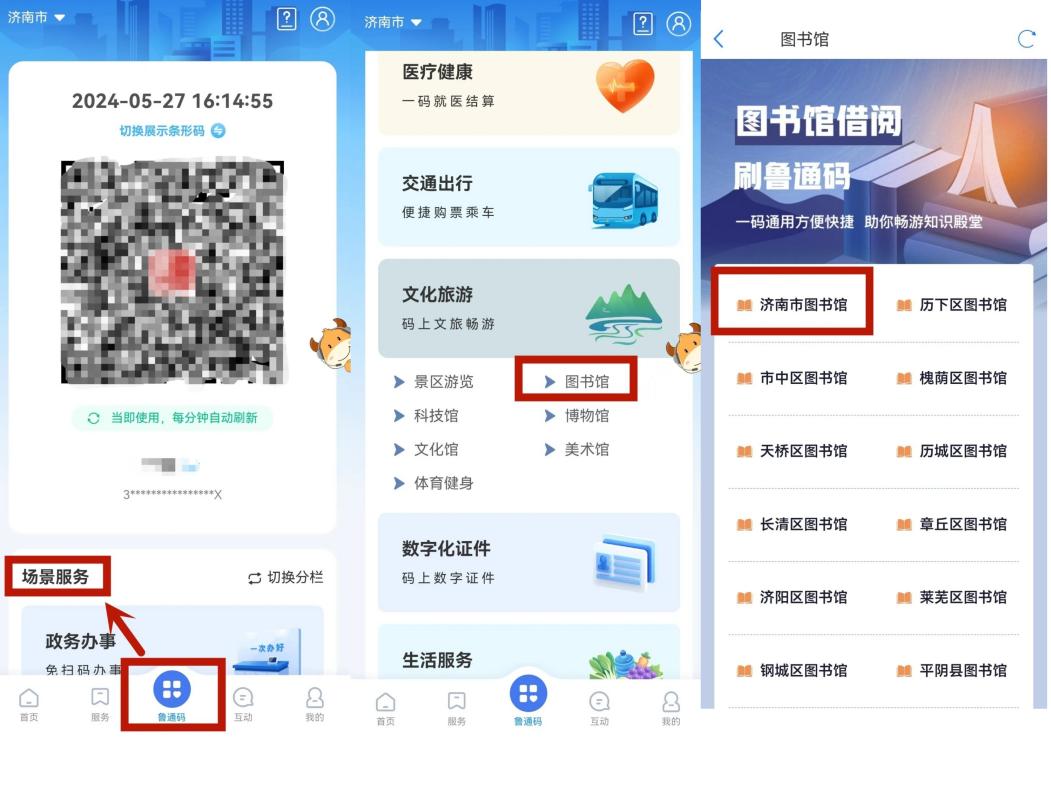Expand 数字化证件 card
The width and height of the screenshot is (1051, 788).
(x=529, y=563)
